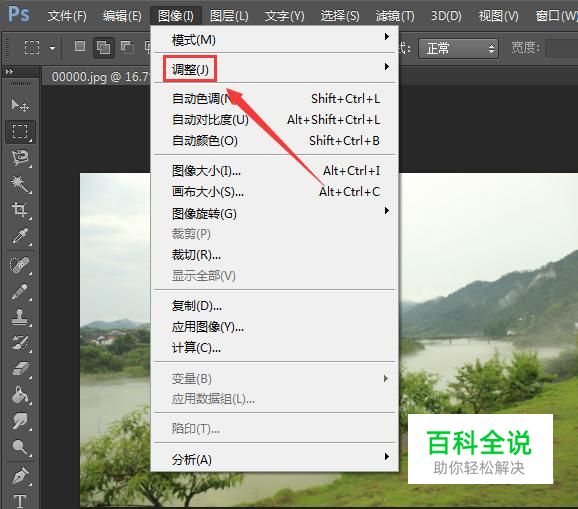Viewport: 578px width, 509px height.
Task: Expand the 调整(J) submenu
Action: click(275, 69)
